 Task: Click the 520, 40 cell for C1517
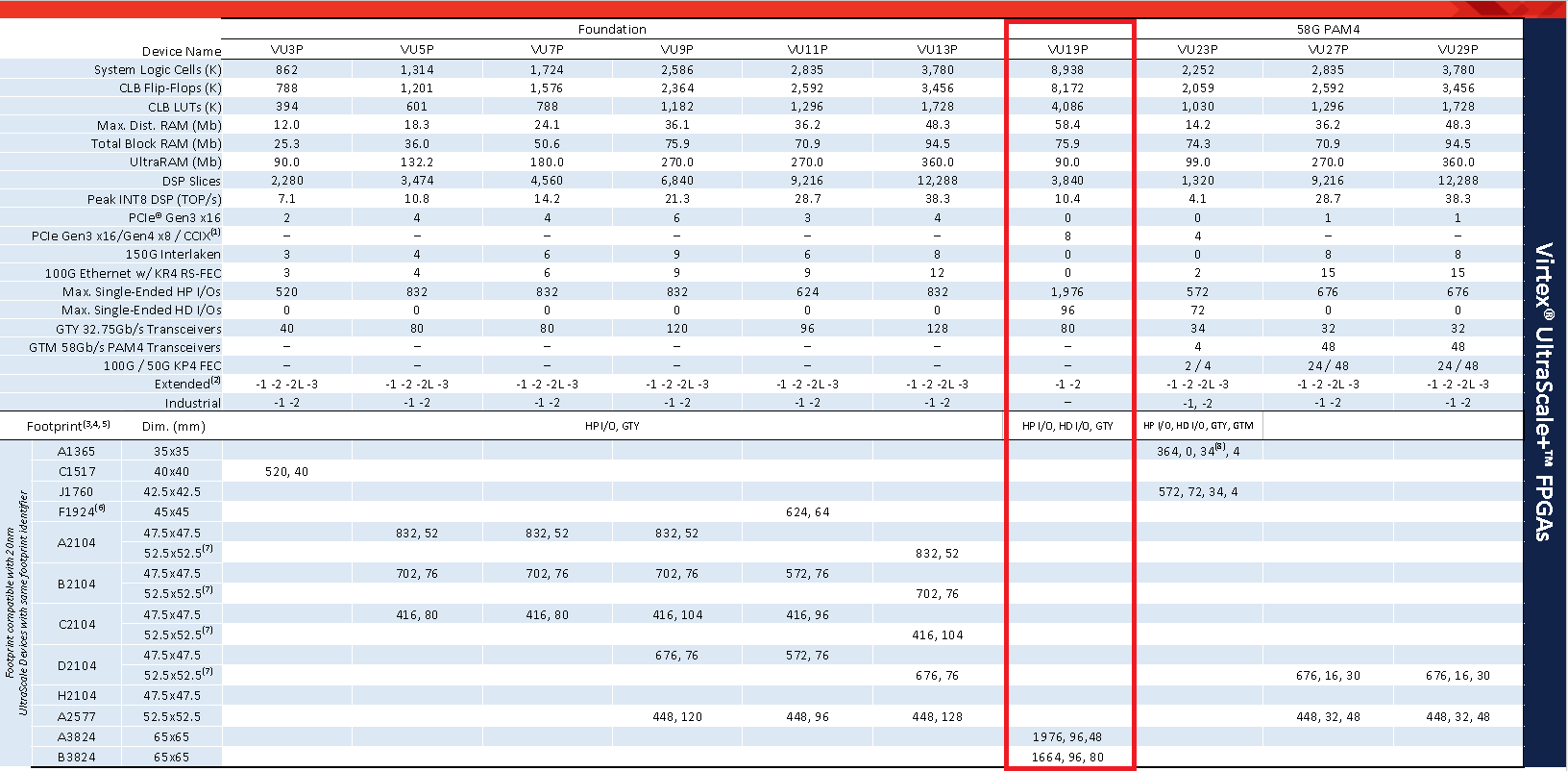pyautogui.click(x=286, y=472)
